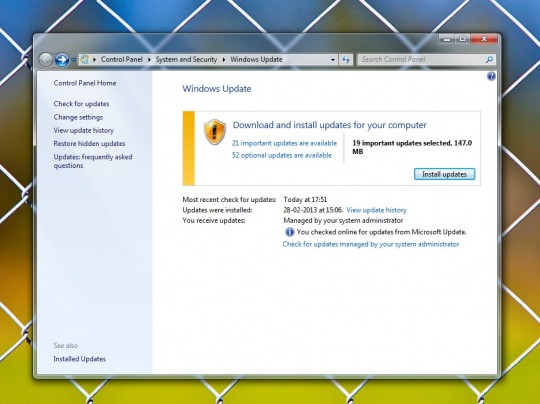The height and width of the screenshot is (404, 540).
Task: Open the recent pages arrow beside Forward
Action: point(73,60)
